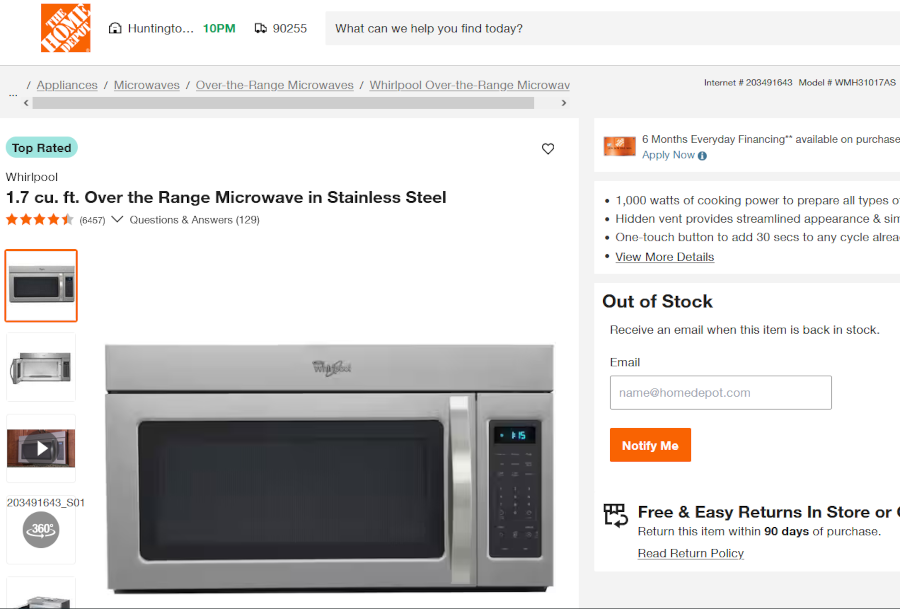Select the Huntington store location icon
Viewport: 900px width, 609px height.
(x=115, y=28)
